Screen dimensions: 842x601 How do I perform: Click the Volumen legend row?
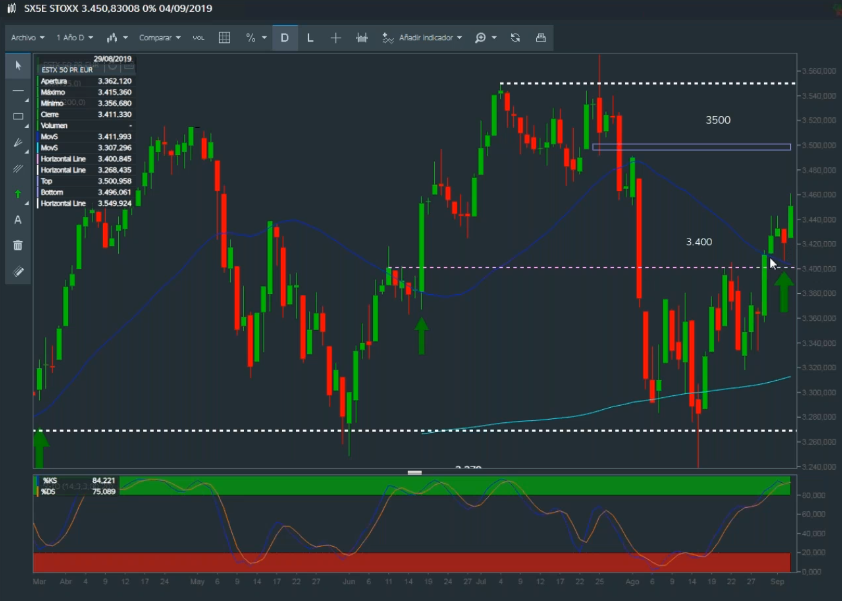[x=85, y=126]
